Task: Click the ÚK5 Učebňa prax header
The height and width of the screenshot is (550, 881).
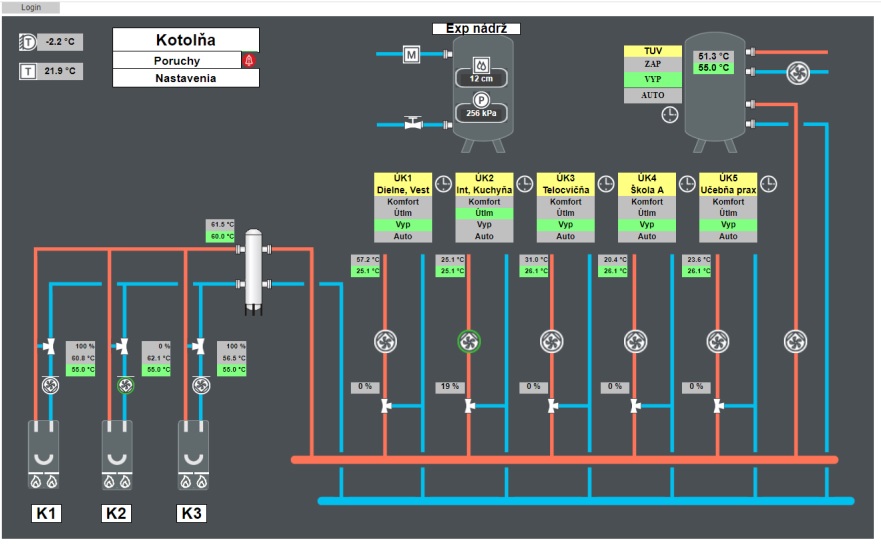Action: (x=728, y=184)
